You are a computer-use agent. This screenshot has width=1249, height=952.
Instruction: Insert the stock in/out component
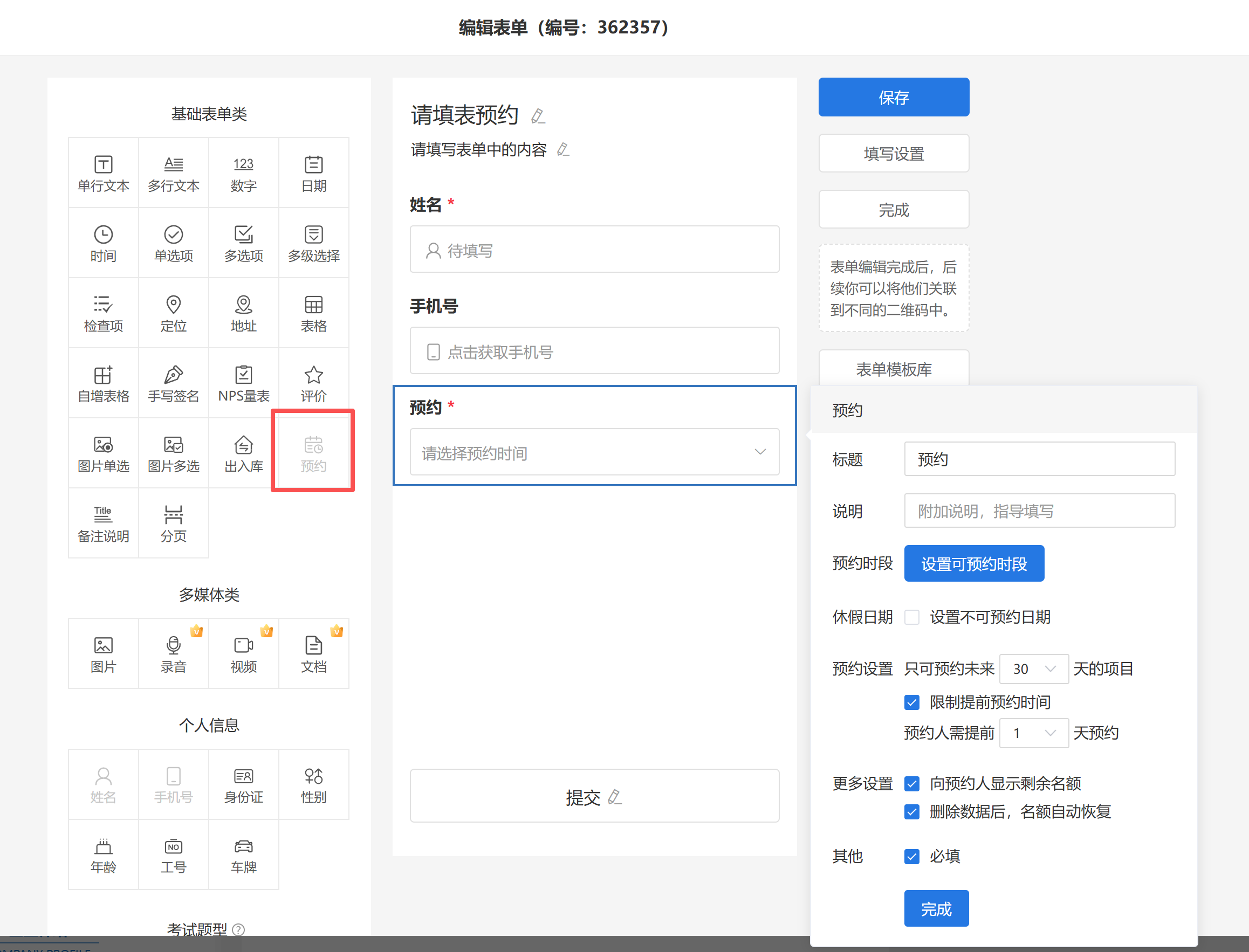[x=244, y=453]
